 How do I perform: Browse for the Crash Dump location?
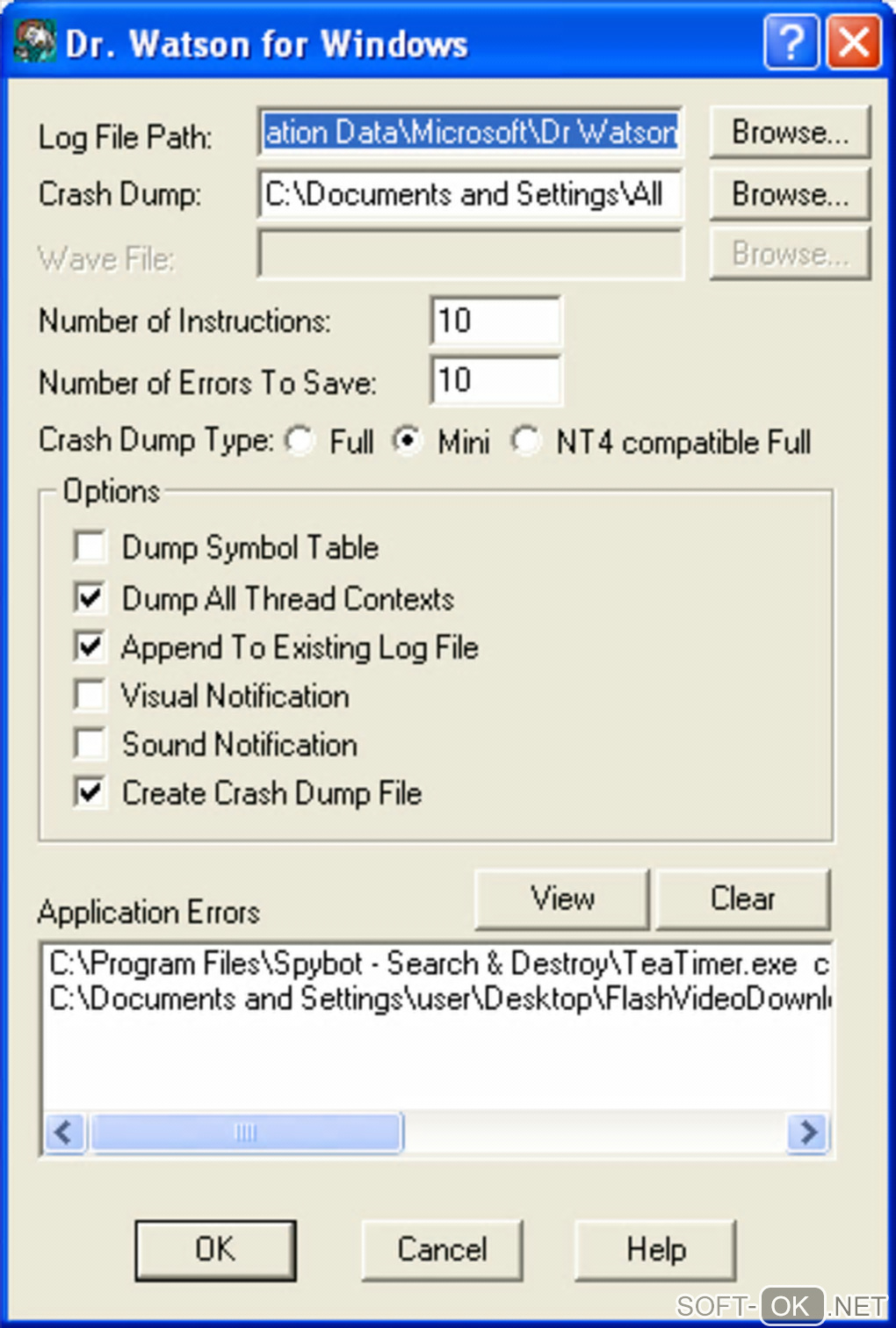[x=790, y=193]
